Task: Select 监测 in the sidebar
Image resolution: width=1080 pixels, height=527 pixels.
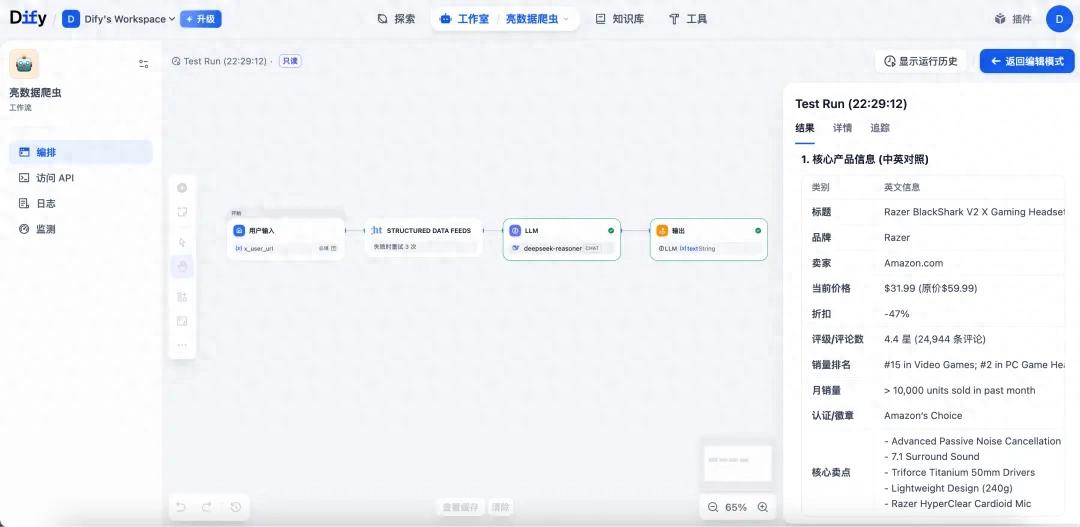Action: click(81, 229)
